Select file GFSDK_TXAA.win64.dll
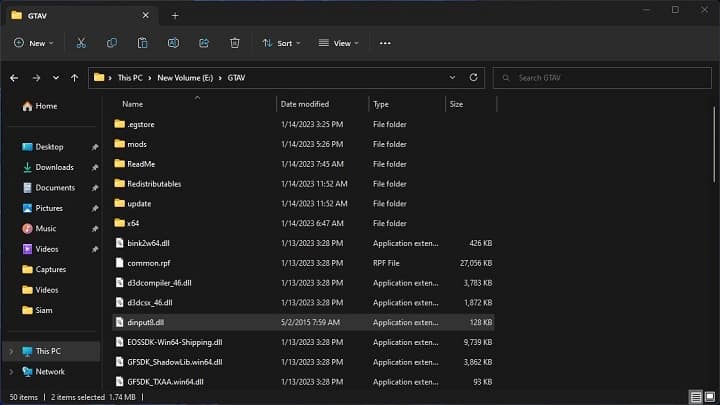The height and width of the screenshot is (405, 720). tap(304, 382)
